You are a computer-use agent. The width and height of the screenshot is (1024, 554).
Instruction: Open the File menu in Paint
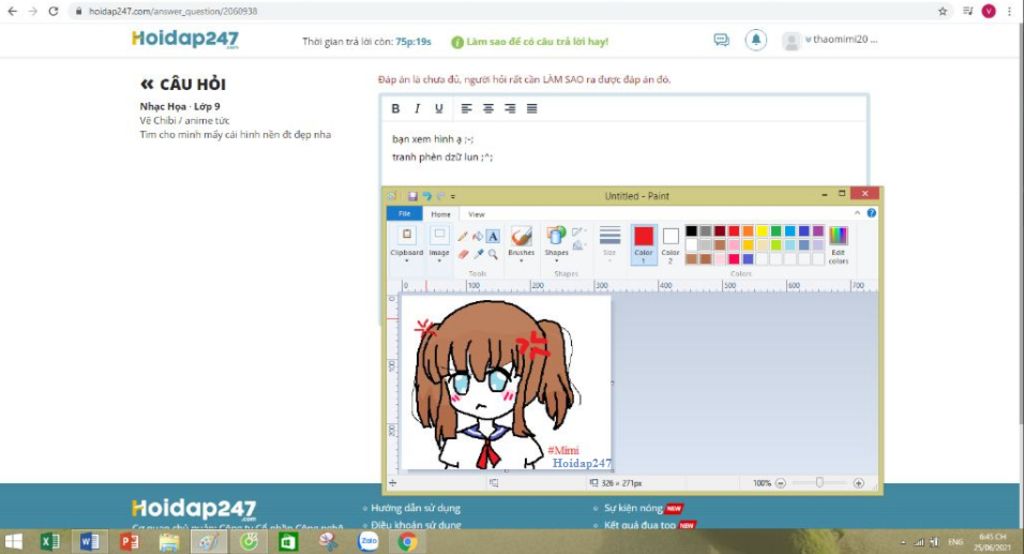[404, 214]
